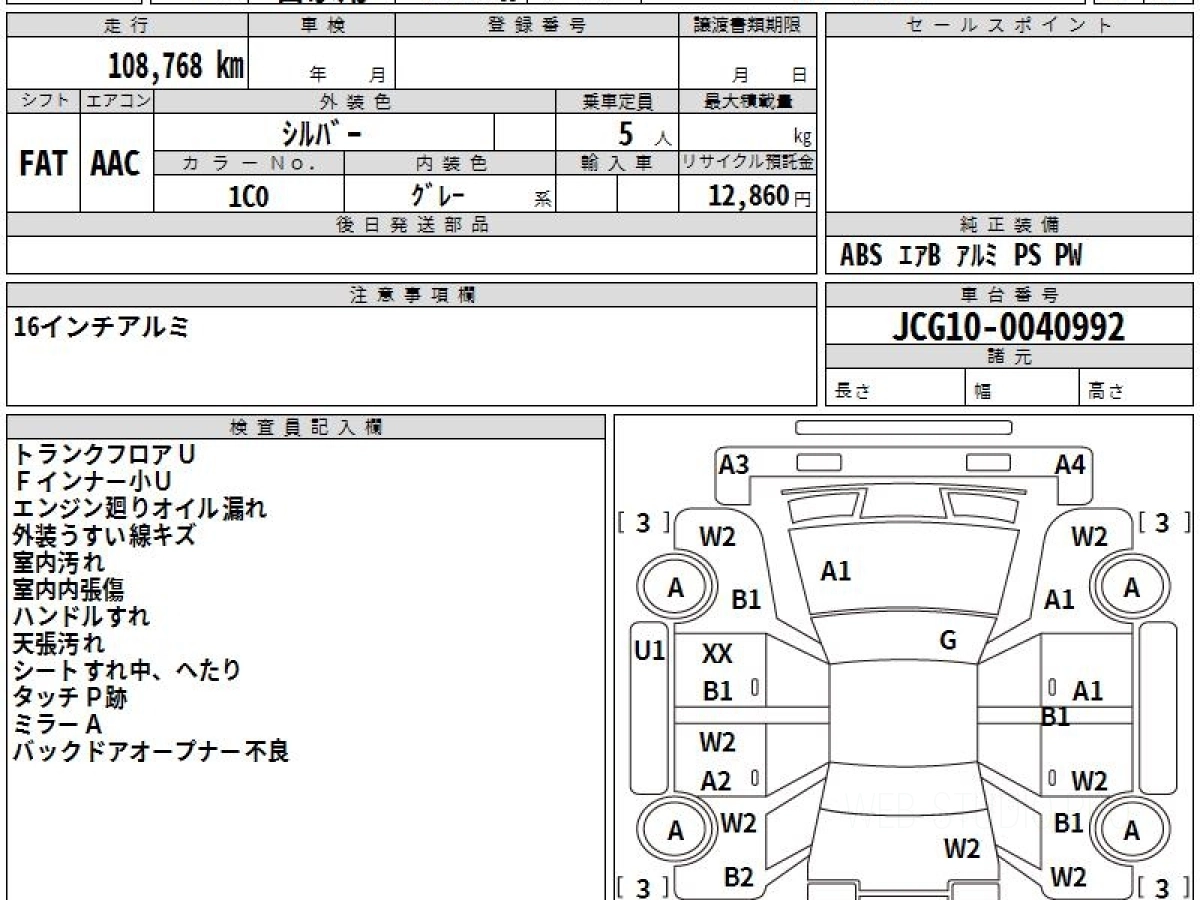This screenshot has width=1200, height=900.
Task: Click the シフト label
Action: pos(43,101)
